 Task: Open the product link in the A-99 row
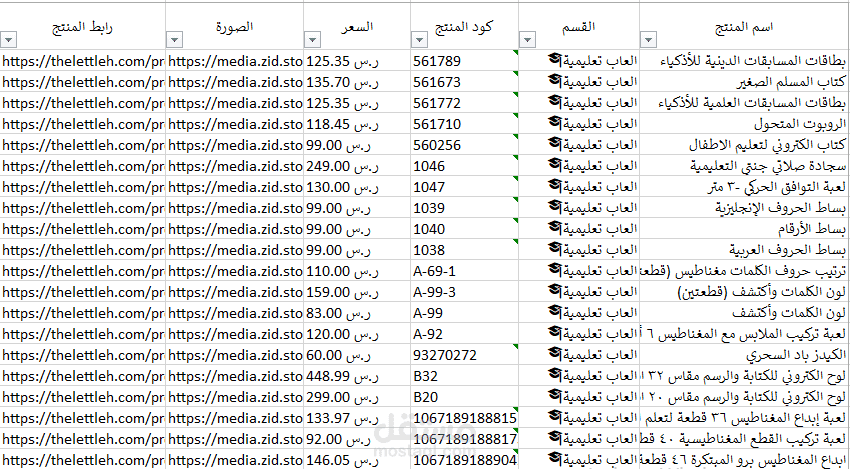[x=82, y=313]
